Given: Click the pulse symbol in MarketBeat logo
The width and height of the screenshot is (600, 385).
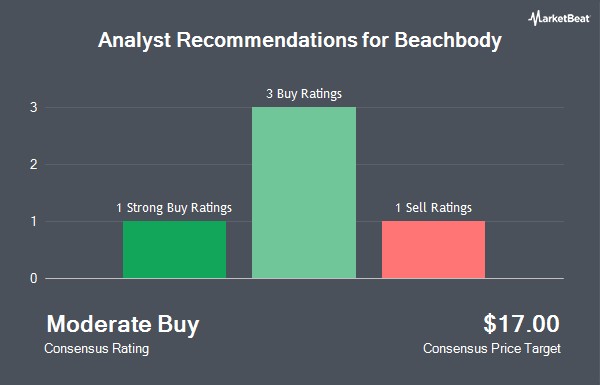Looking at the screenshot, I should [534, 18].
